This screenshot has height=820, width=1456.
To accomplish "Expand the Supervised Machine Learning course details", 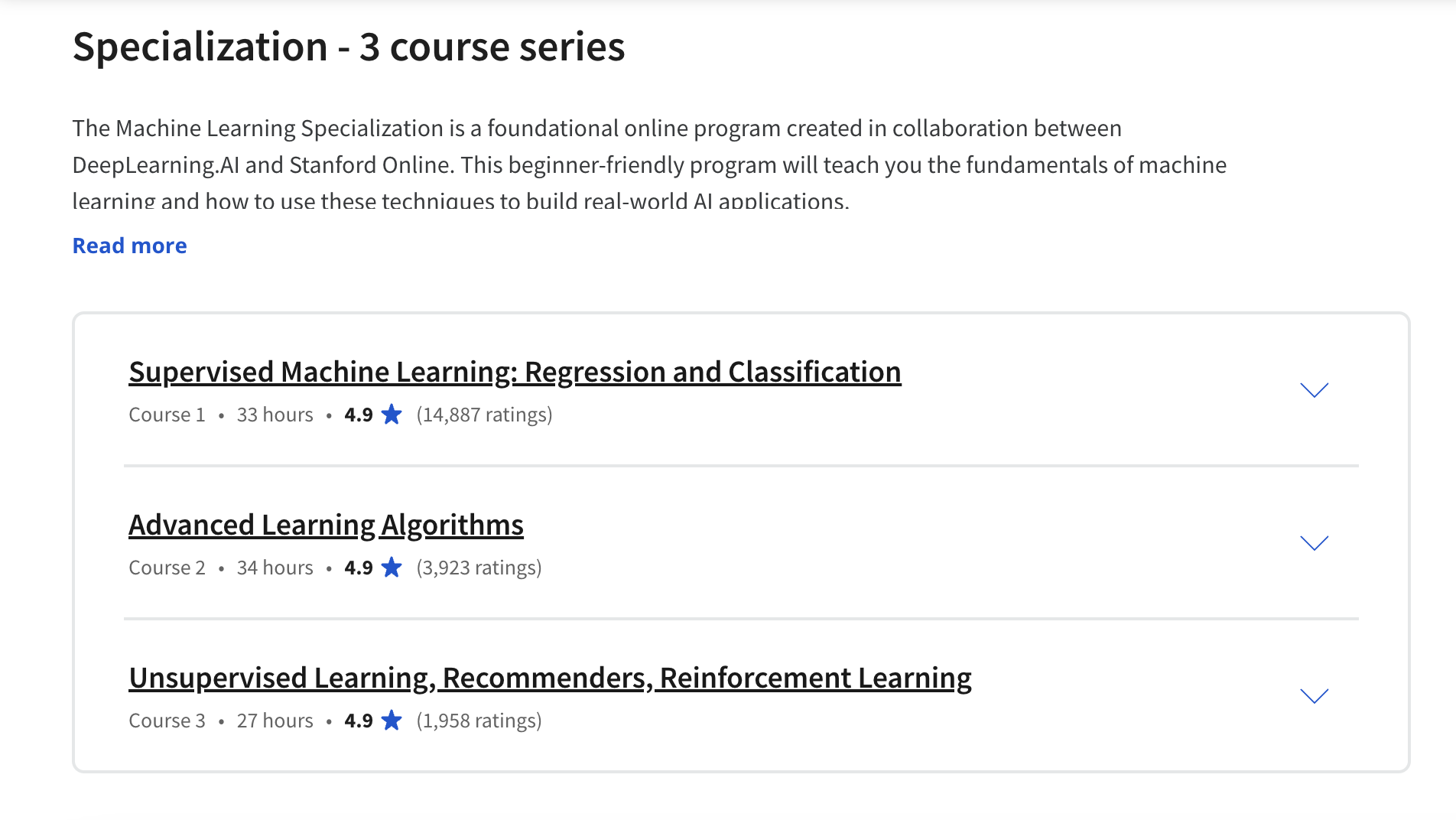I will (x=1315, y=389).
